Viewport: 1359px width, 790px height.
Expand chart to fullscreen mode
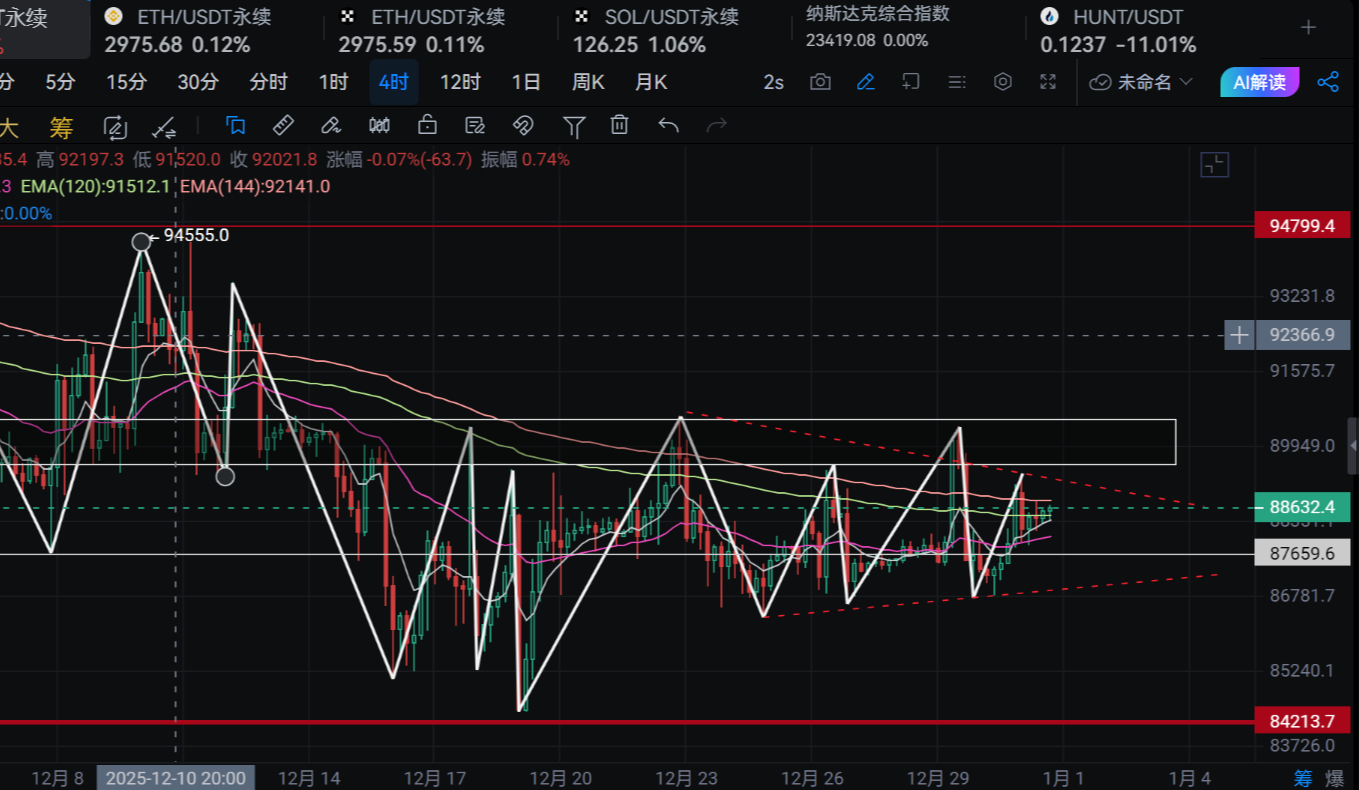[1048, 83]
